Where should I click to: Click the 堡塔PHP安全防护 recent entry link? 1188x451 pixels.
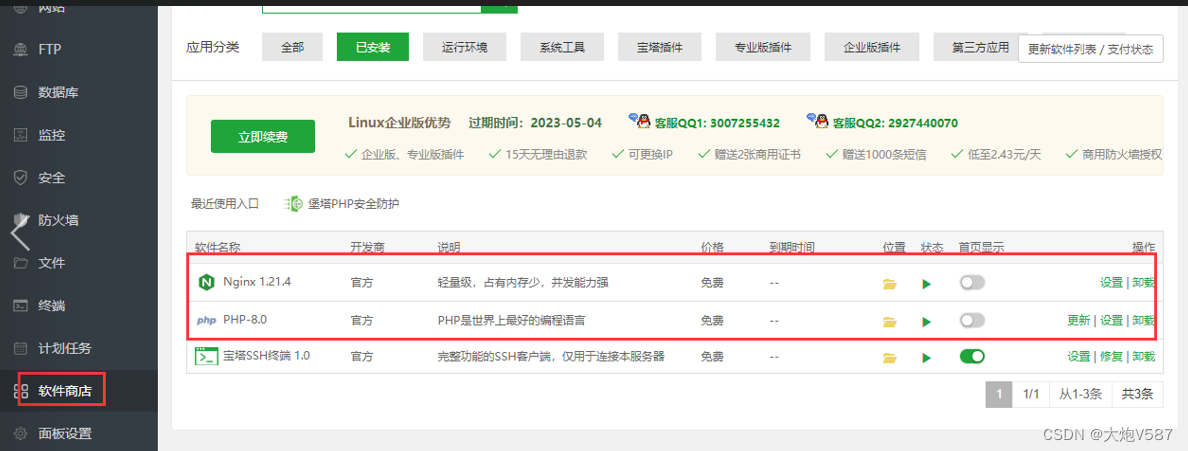353,204
